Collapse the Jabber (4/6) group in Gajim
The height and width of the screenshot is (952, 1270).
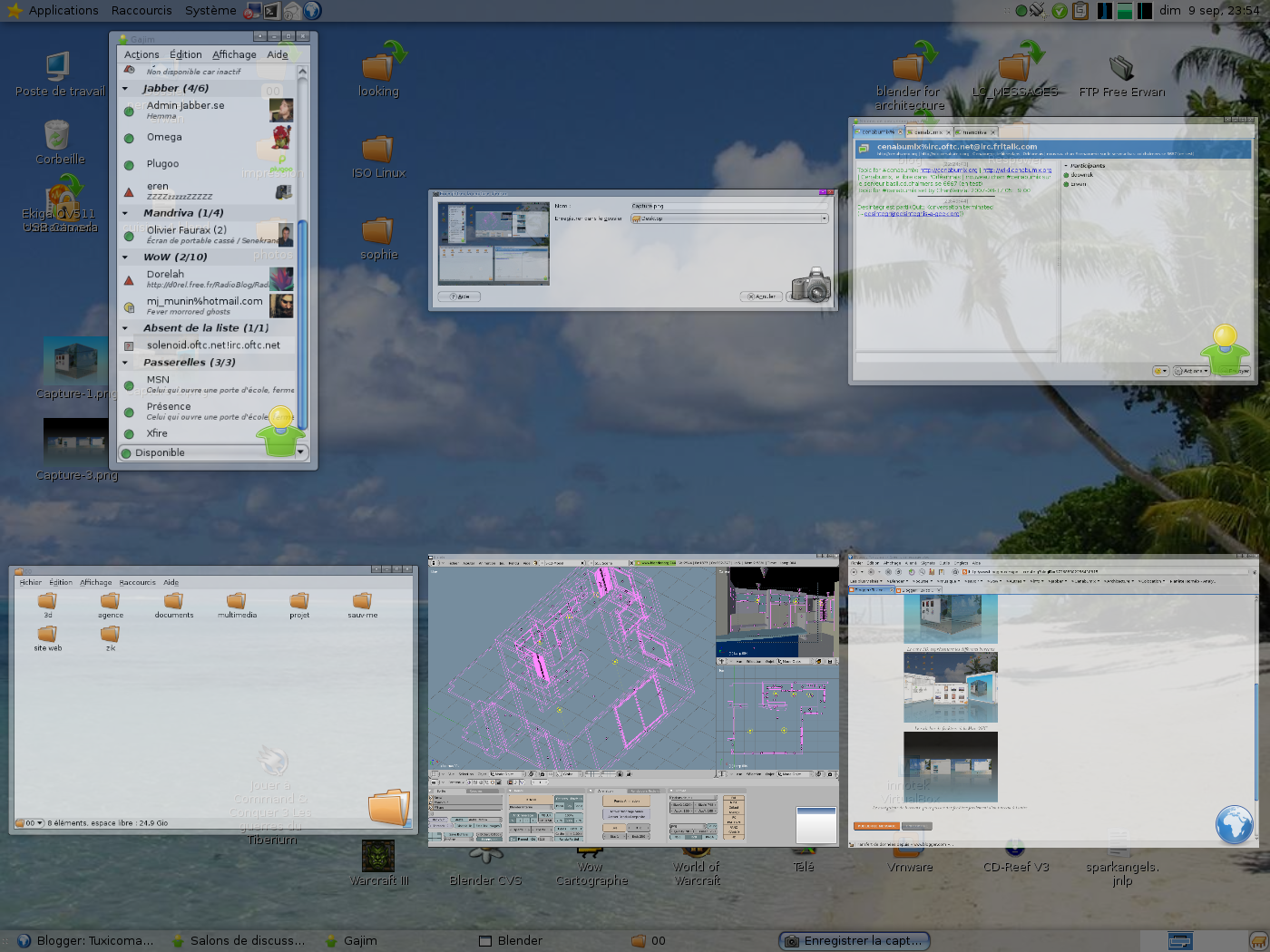tap(125, 89)
